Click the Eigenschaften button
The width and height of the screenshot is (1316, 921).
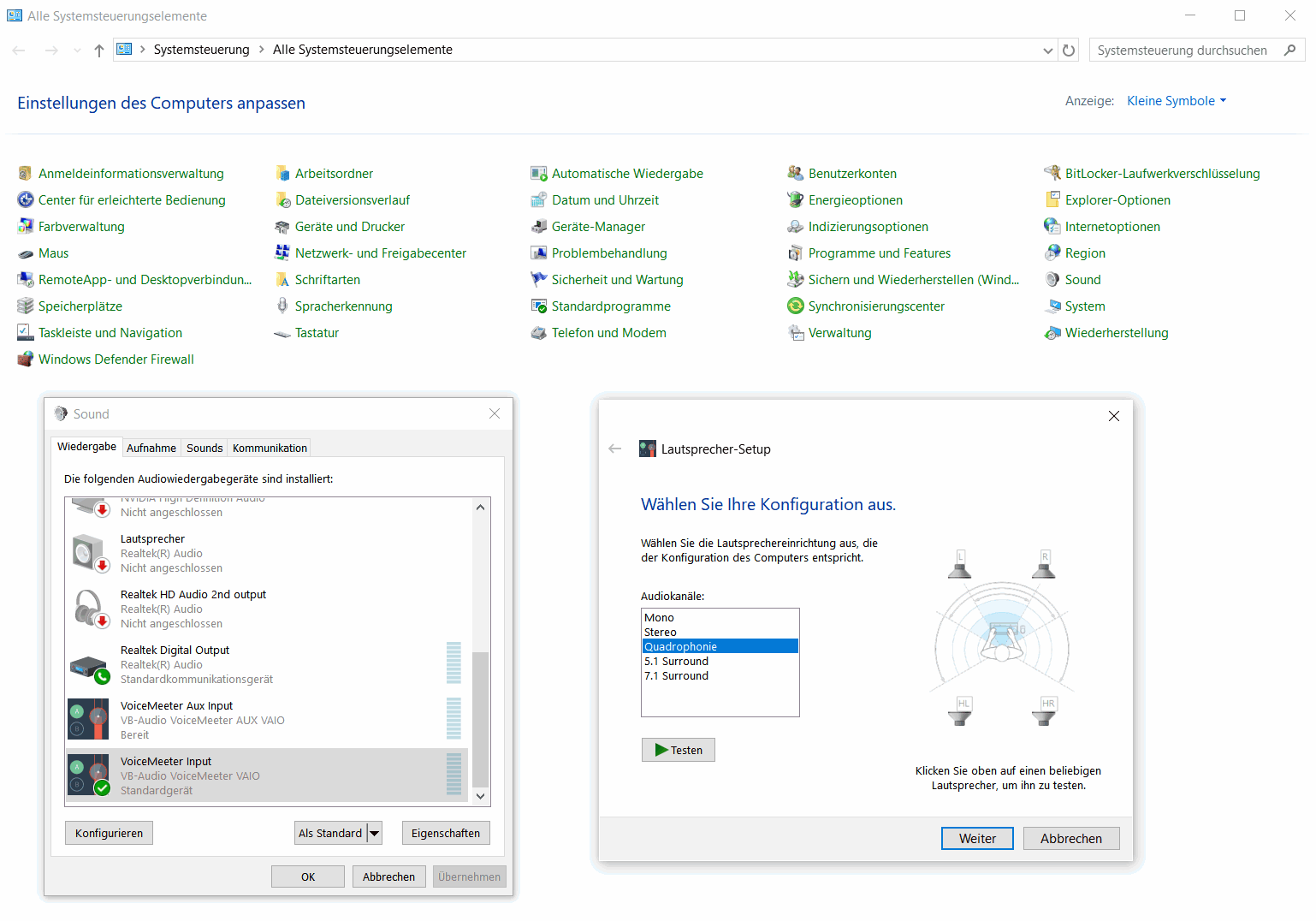pos(446,833)
